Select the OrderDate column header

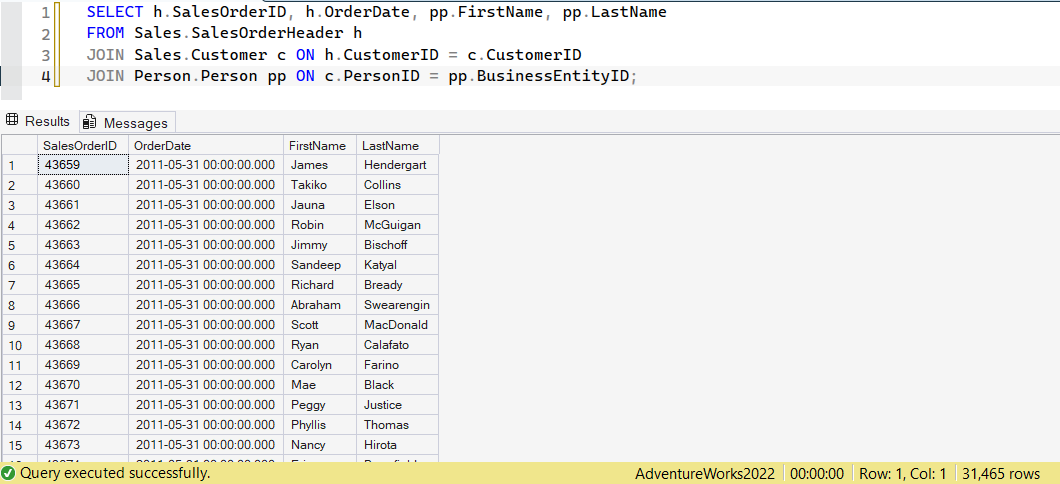(206, 145)
